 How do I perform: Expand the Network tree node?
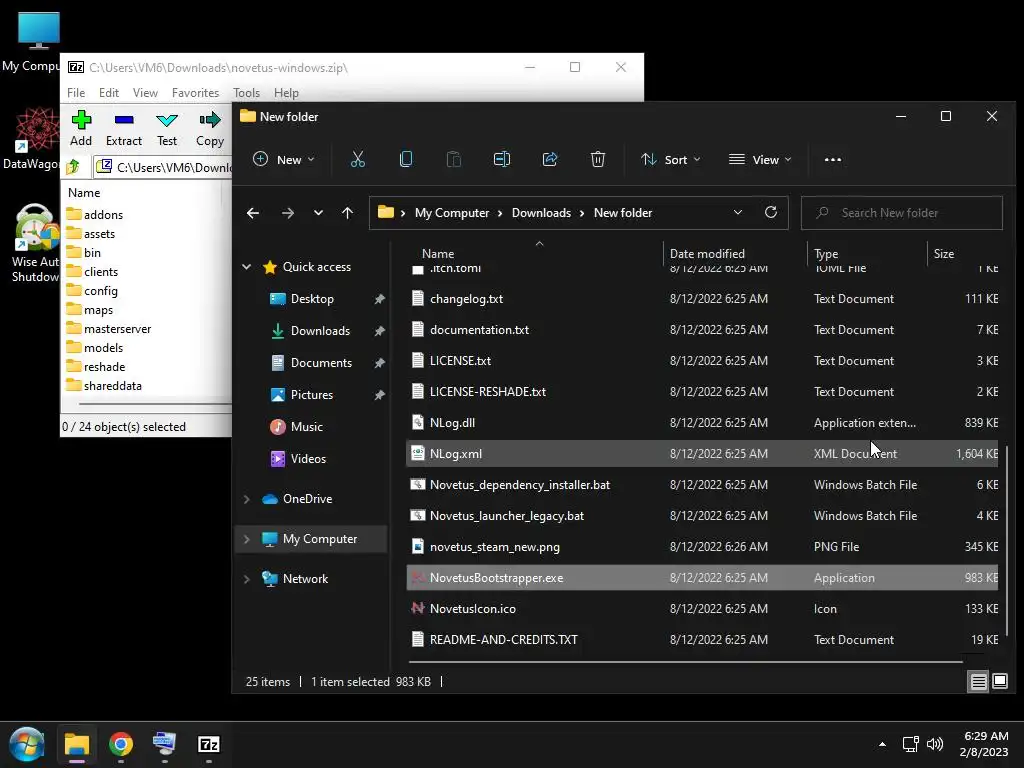247,579
